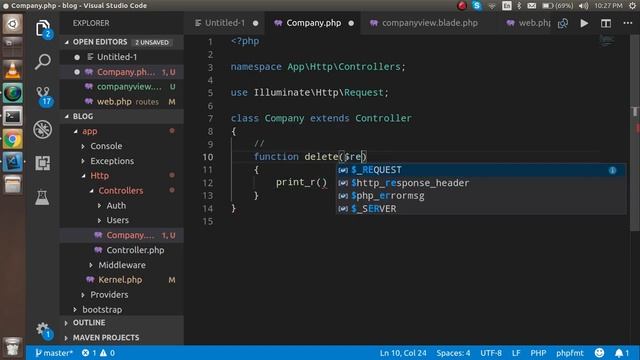Viewport: 640px width, 360px height.
Task: Select Company.php in the Controllers folder tree
Action: 122,236
